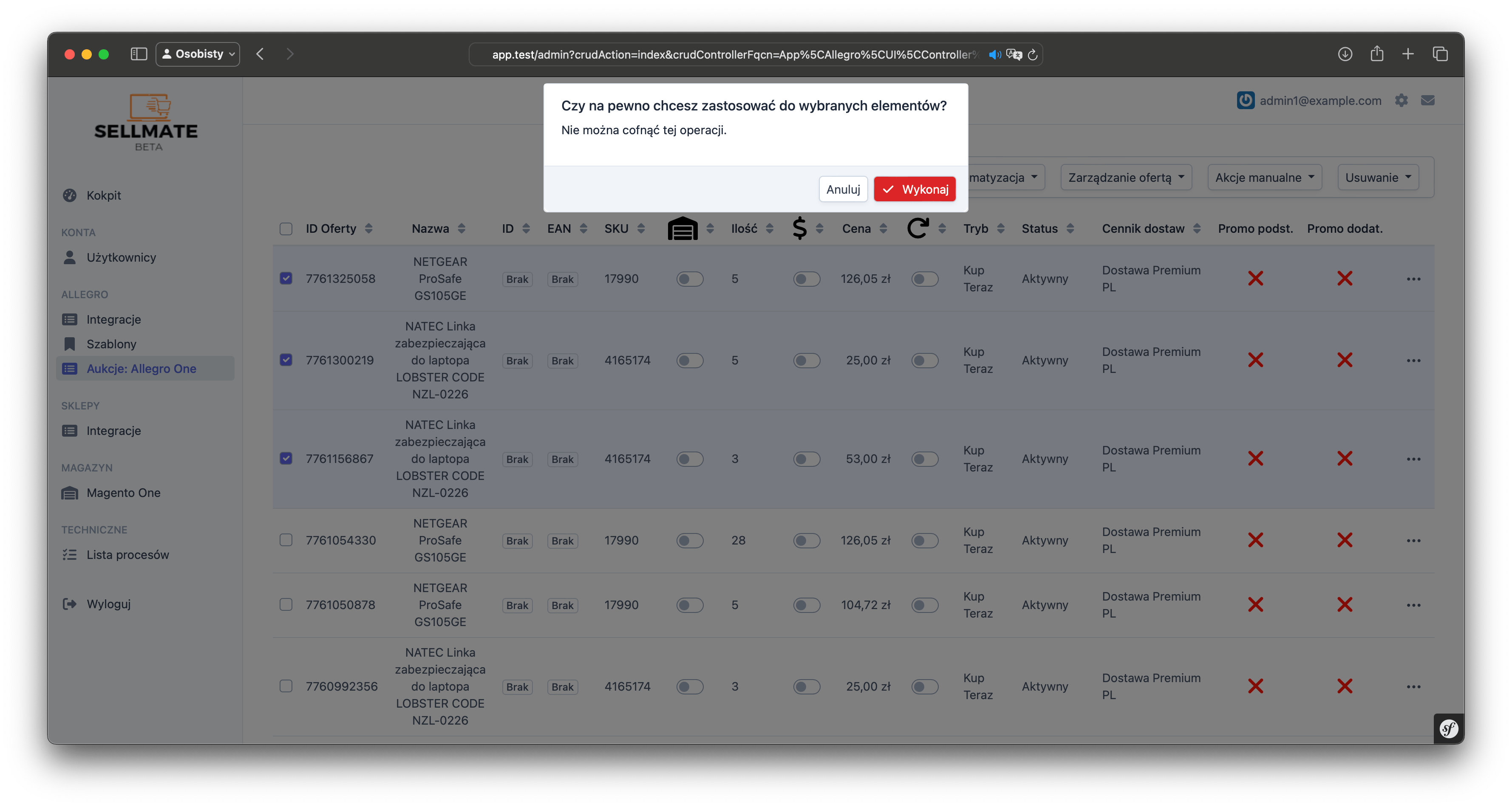Open admin1@example.com account menu

(x=1320, y=101)
